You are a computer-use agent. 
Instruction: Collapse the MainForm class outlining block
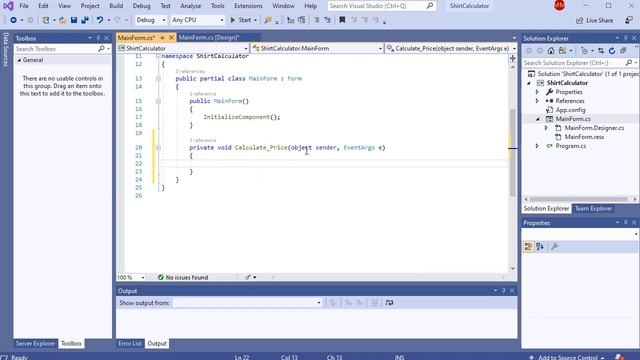pos(158,78)
